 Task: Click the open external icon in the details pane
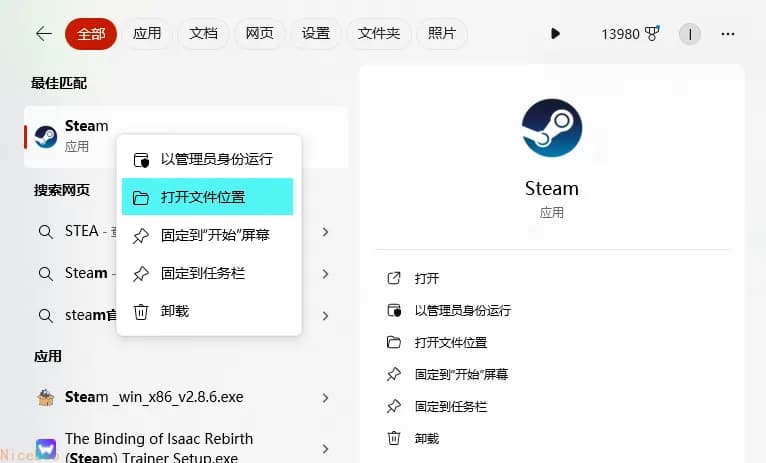click(394, 278)
